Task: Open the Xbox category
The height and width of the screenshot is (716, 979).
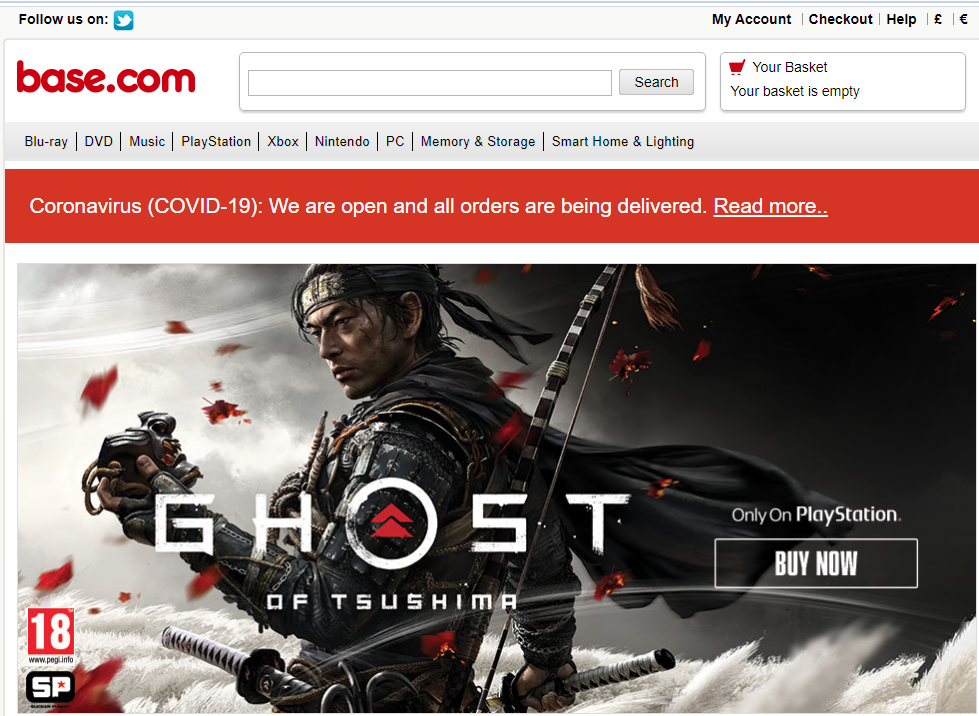Action: (283, 142)
